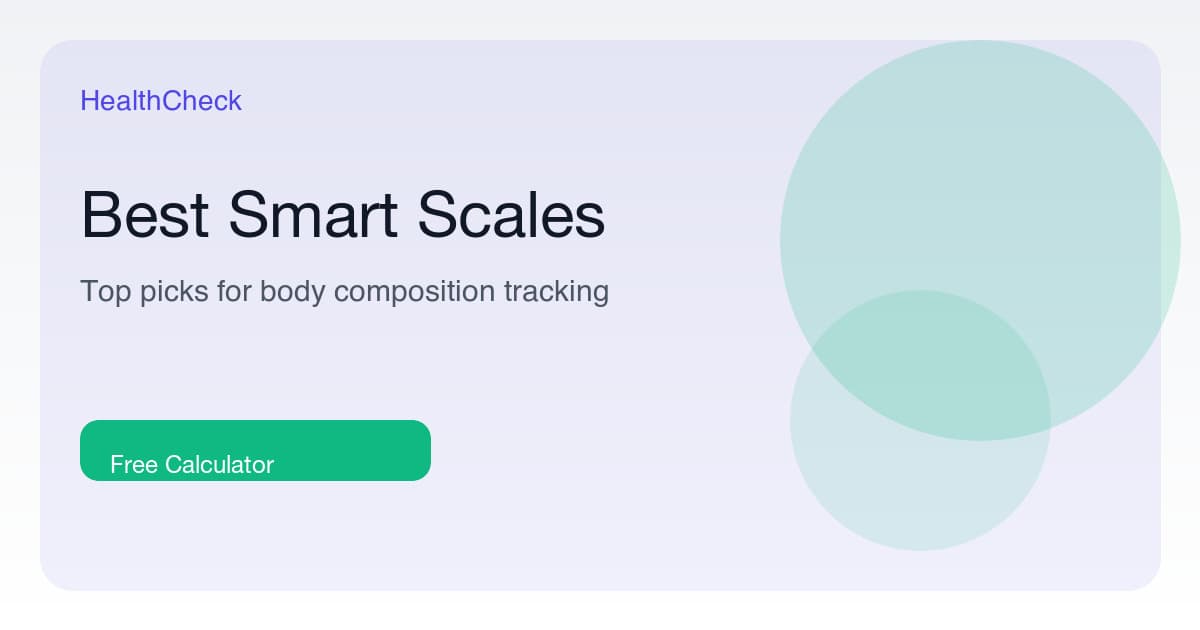Image resolution: width=1200 pixels, height=630 pixels.
Task: Click the word "Best" in the heading
Action: click(x=144, y=214)
